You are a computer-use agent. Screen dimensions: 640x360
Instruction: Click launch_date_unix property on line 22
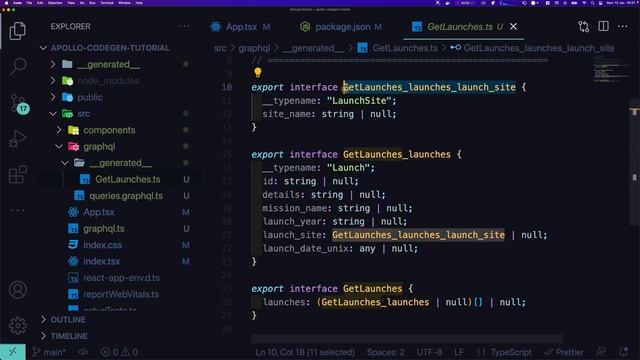(305, 248)
